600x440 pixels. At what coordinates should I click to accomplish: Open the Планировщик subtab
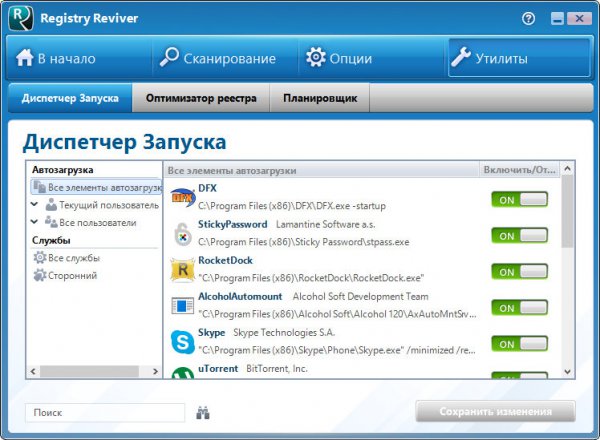pyautogui.click(x=320, y=98)
